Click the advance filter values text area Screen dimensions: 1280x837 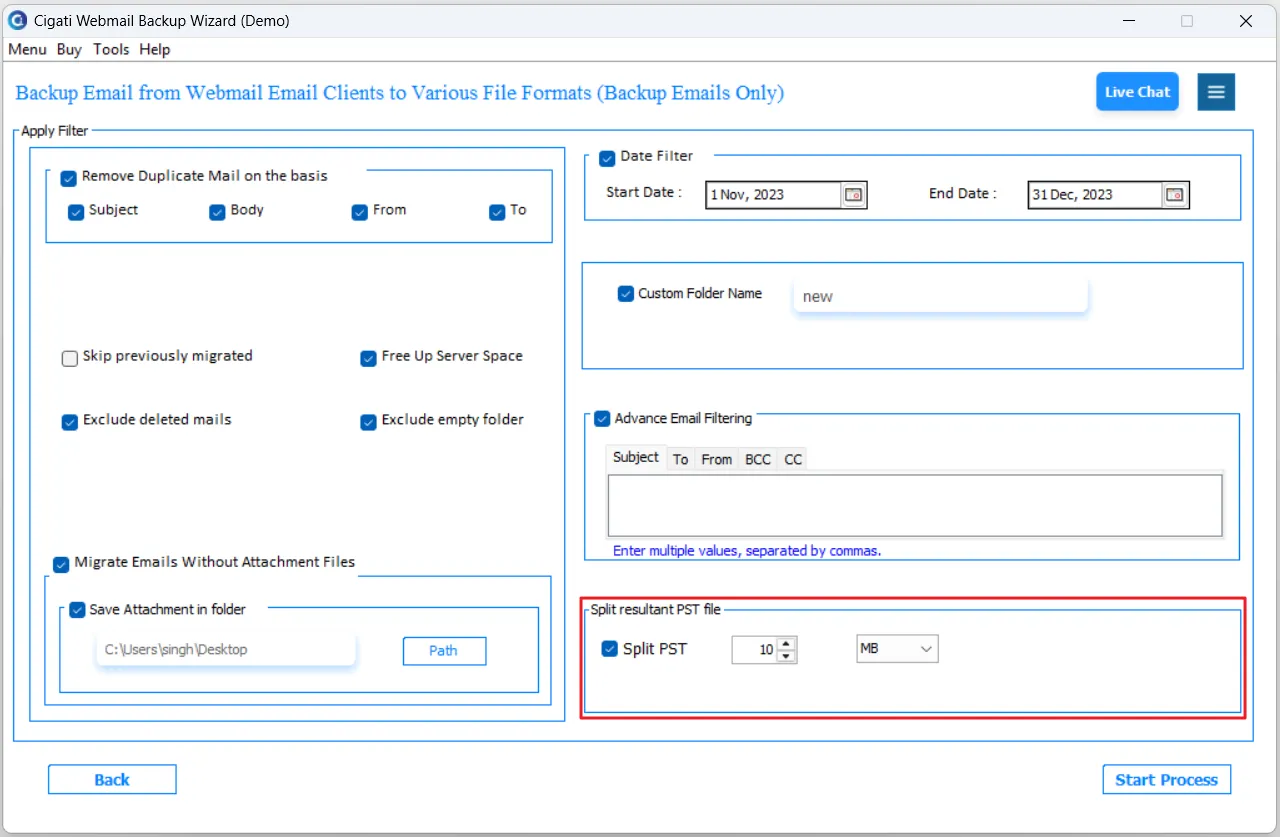tap(915, 505)
